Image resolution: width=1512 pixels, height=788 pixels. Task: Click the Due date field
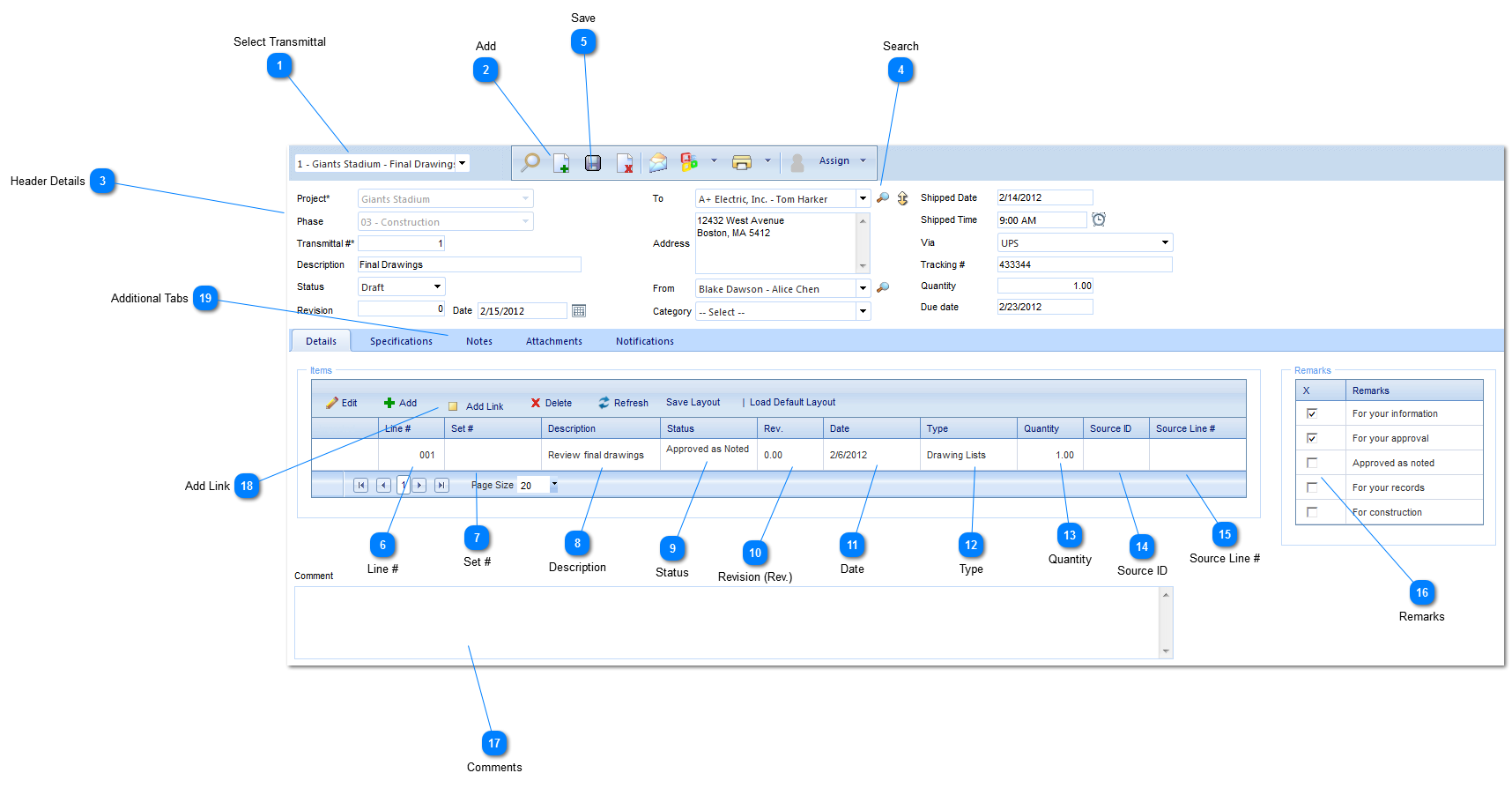pos(1045,307)
